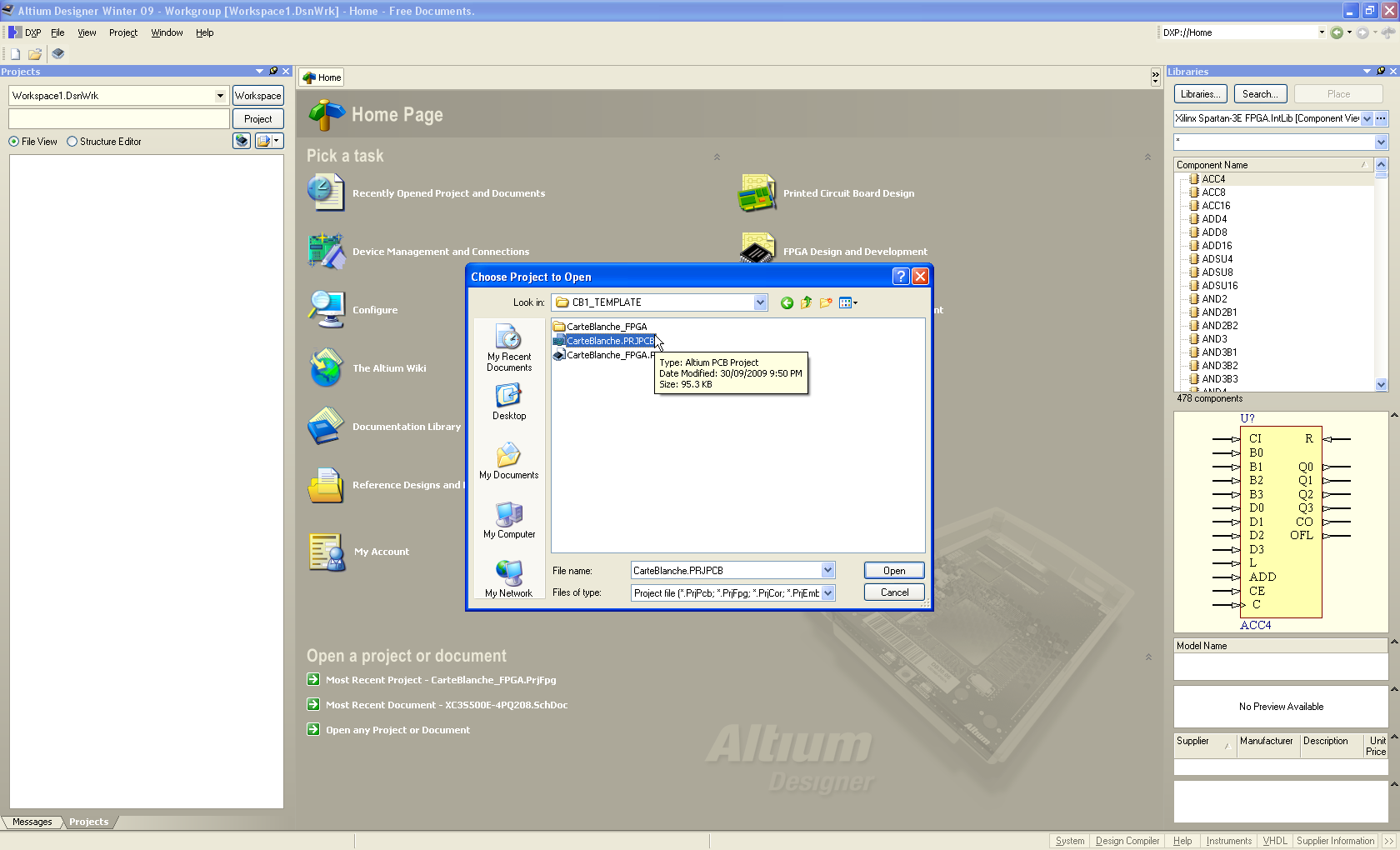Image resolution: width=1400 pixels, height=850 pixels.
Task: Select the Structure Editor radio button
Action: pyautogui.click(x=72, y=142)
